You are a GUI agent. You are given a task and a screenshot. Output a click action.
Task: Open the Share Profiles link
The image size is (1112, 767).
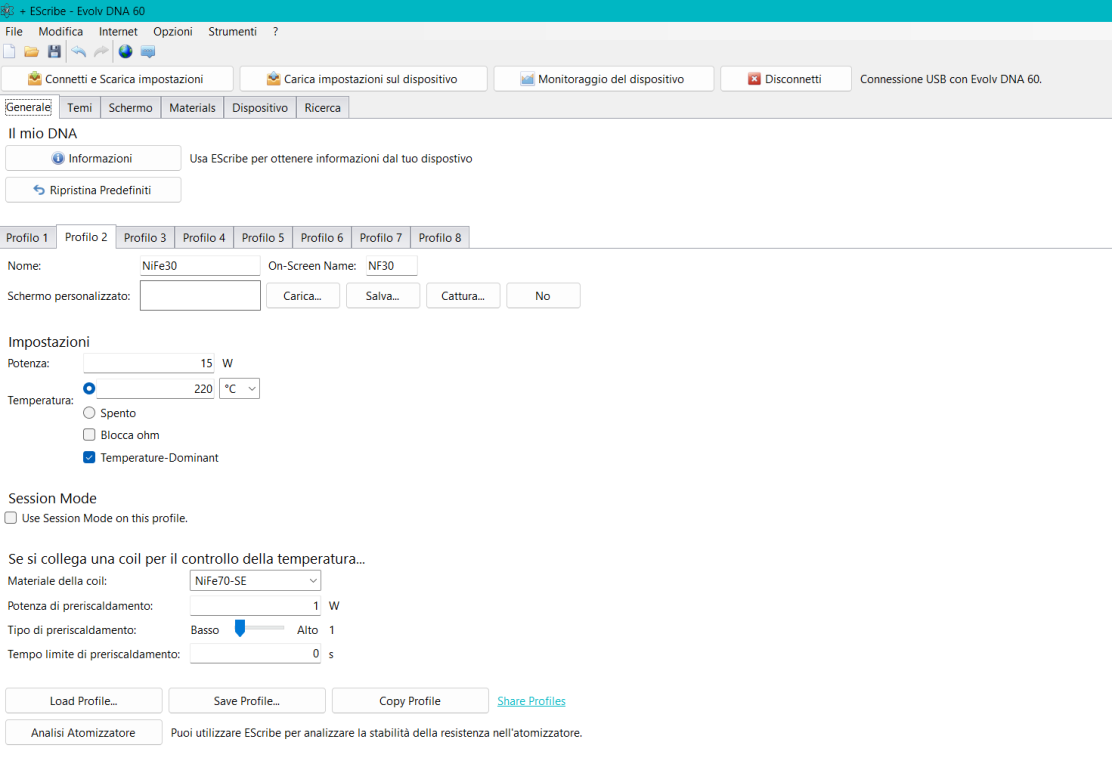tap(531, 701)
